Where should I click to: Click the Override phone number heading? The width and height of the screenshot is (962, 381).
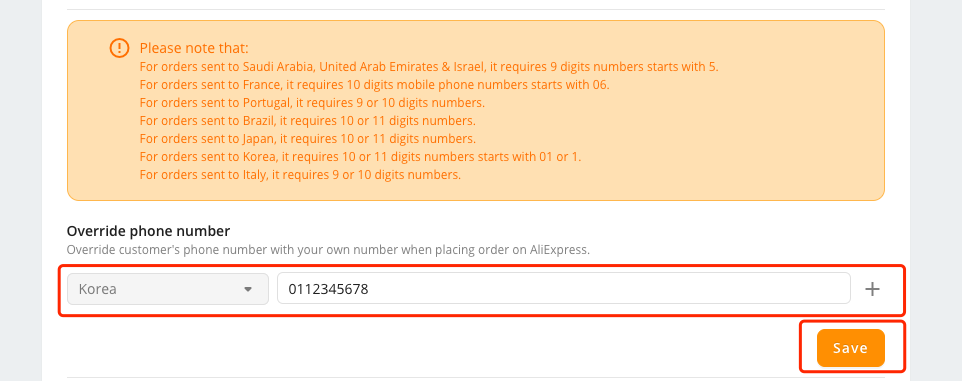click(148, 231)
